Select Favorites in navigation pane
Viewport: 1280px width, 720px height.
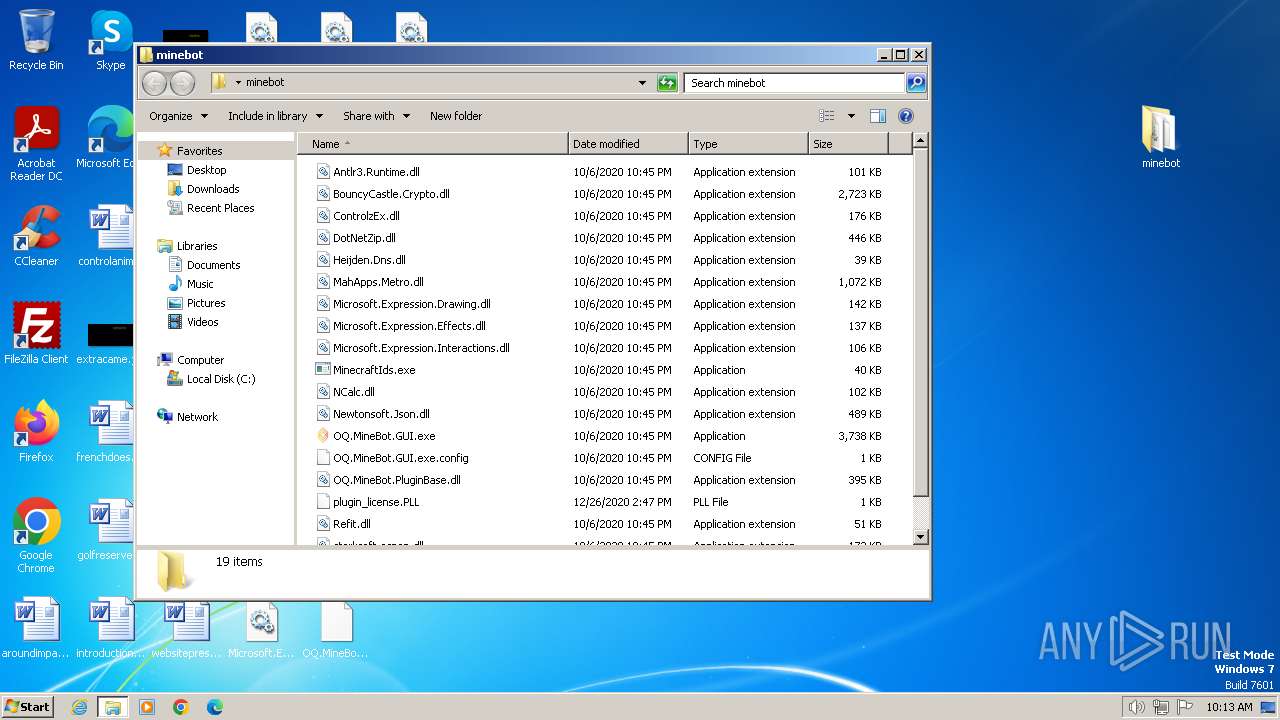199,151
